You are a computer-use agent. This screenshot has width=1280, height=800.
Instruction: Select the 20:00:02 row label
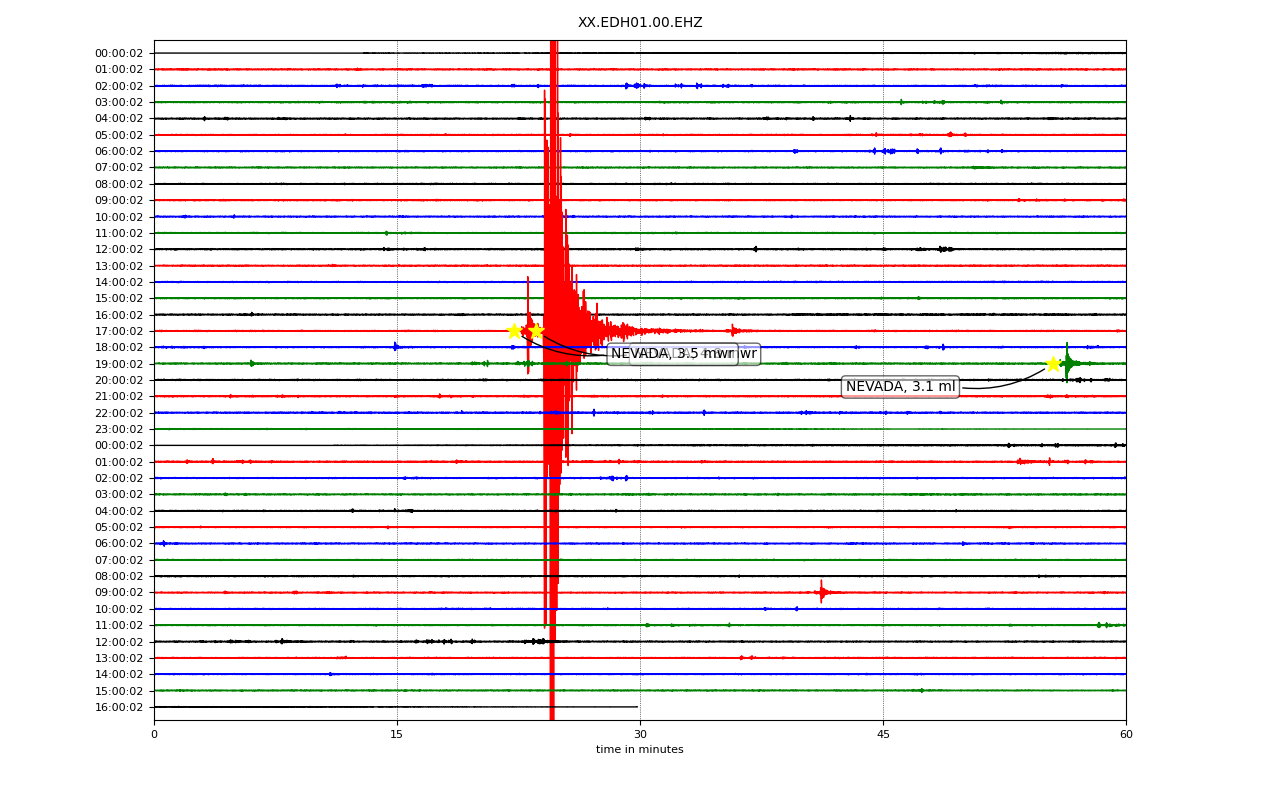point(119,380)
